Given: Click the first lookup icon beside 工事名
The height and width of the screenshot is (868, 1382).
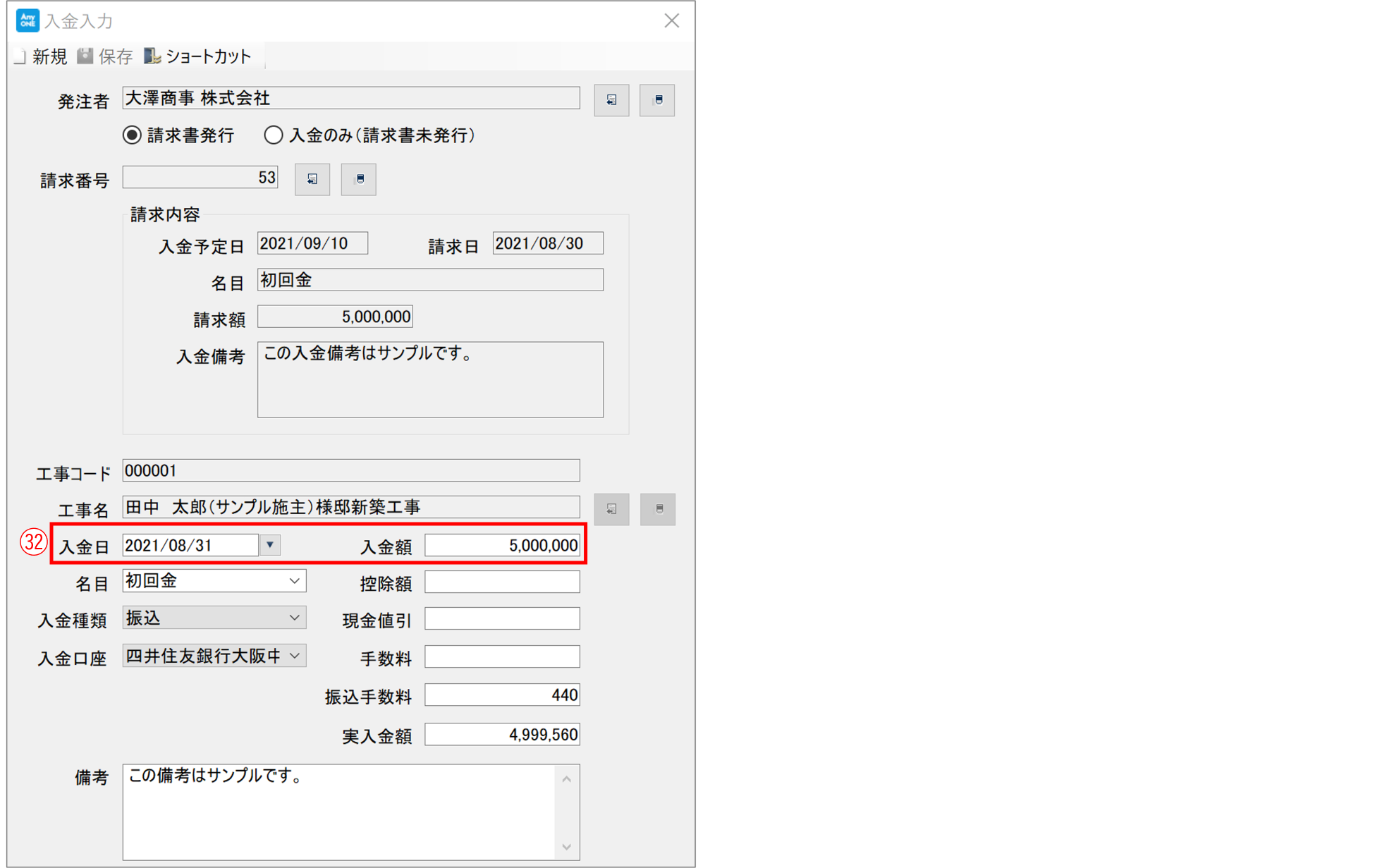Looking at the screenshot, I should tap(611, 509).
